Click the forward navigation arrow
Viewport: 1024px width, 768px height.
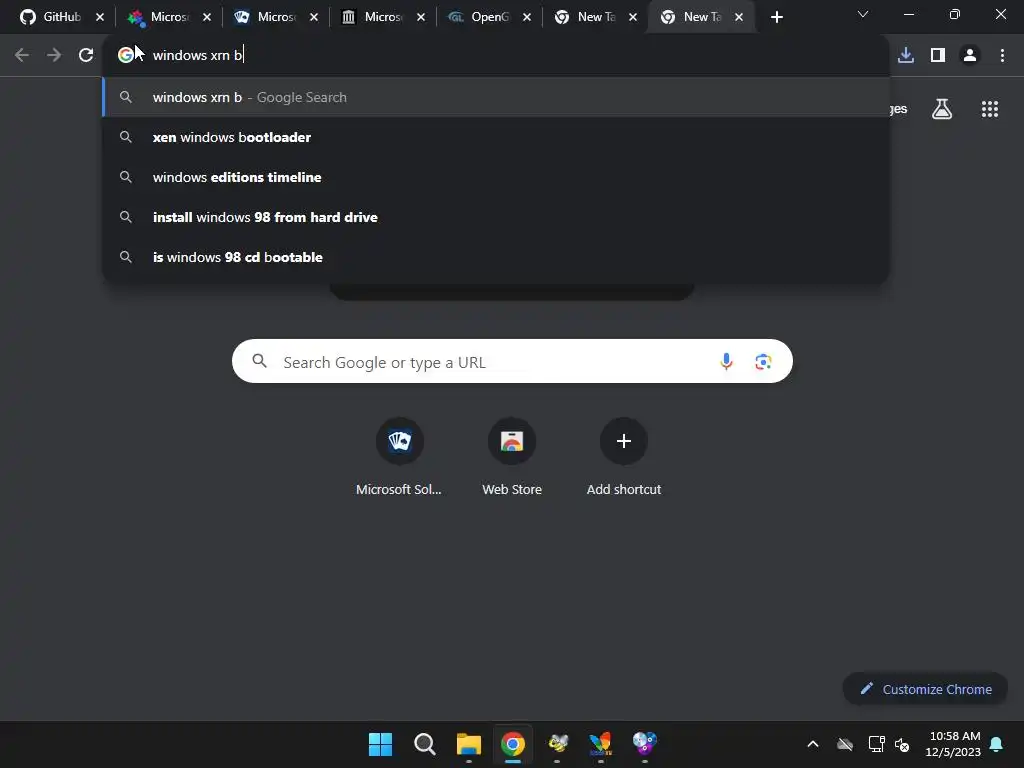[x=54, y=55]
